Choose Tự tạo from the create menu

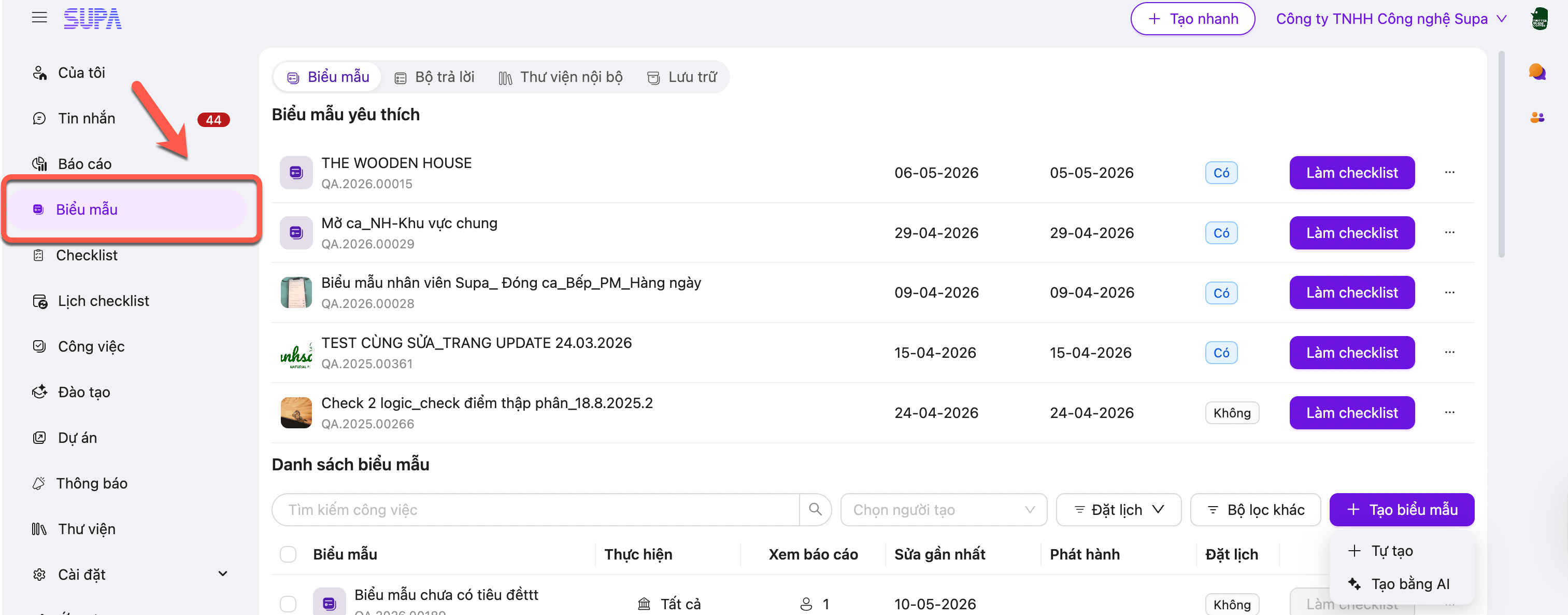point(1401,551)
